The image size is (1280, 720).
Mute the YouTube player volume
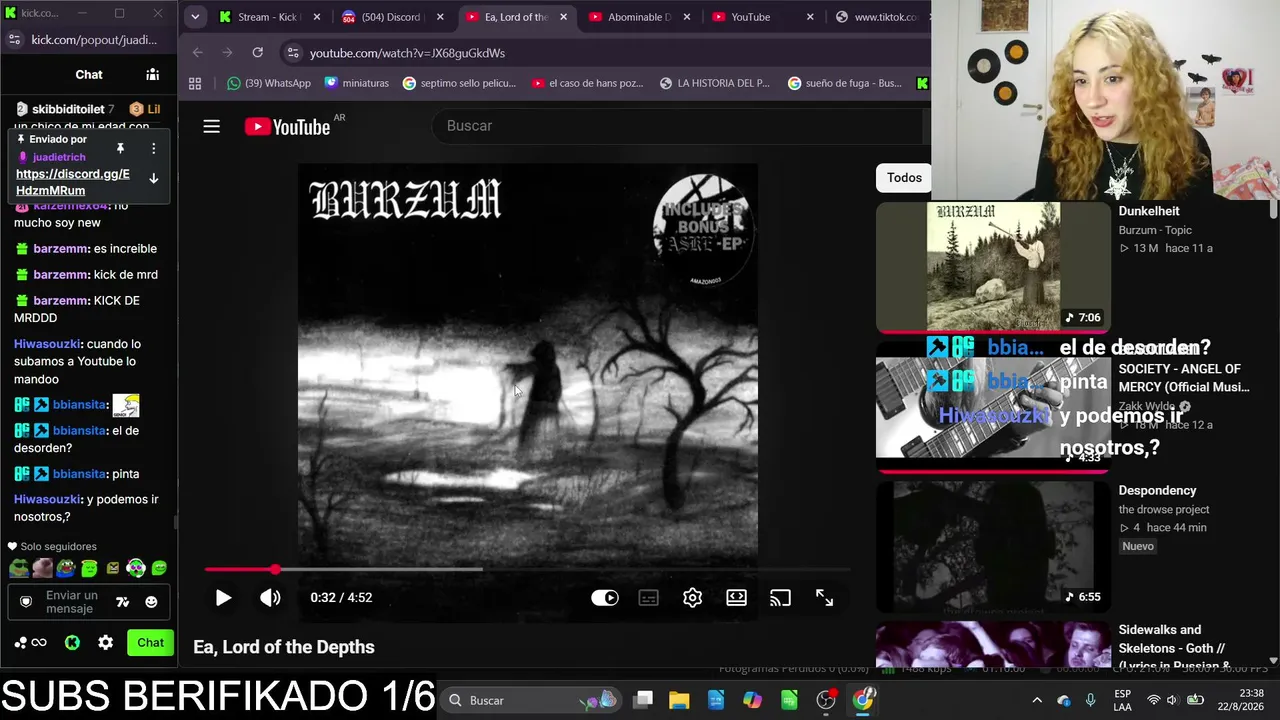point(270,598)
